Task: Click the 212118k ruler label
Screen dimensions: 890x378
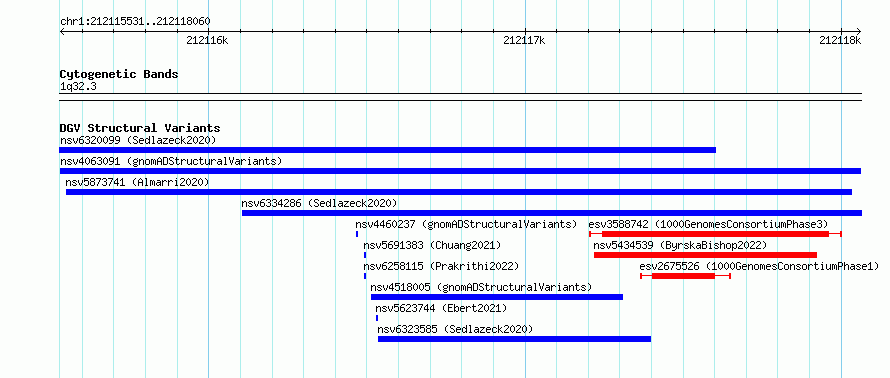Action: tap(840, 40)
